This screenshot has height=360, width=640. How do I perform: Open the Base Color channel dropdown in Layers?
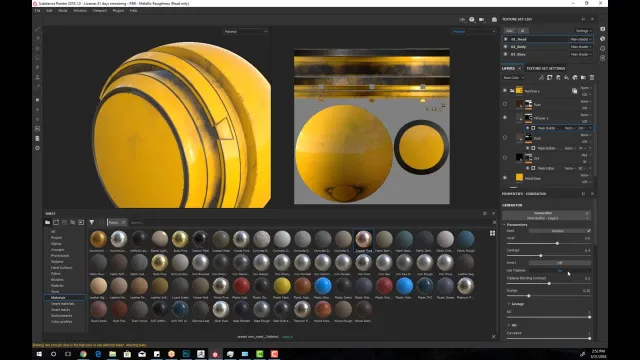(513, 78)
